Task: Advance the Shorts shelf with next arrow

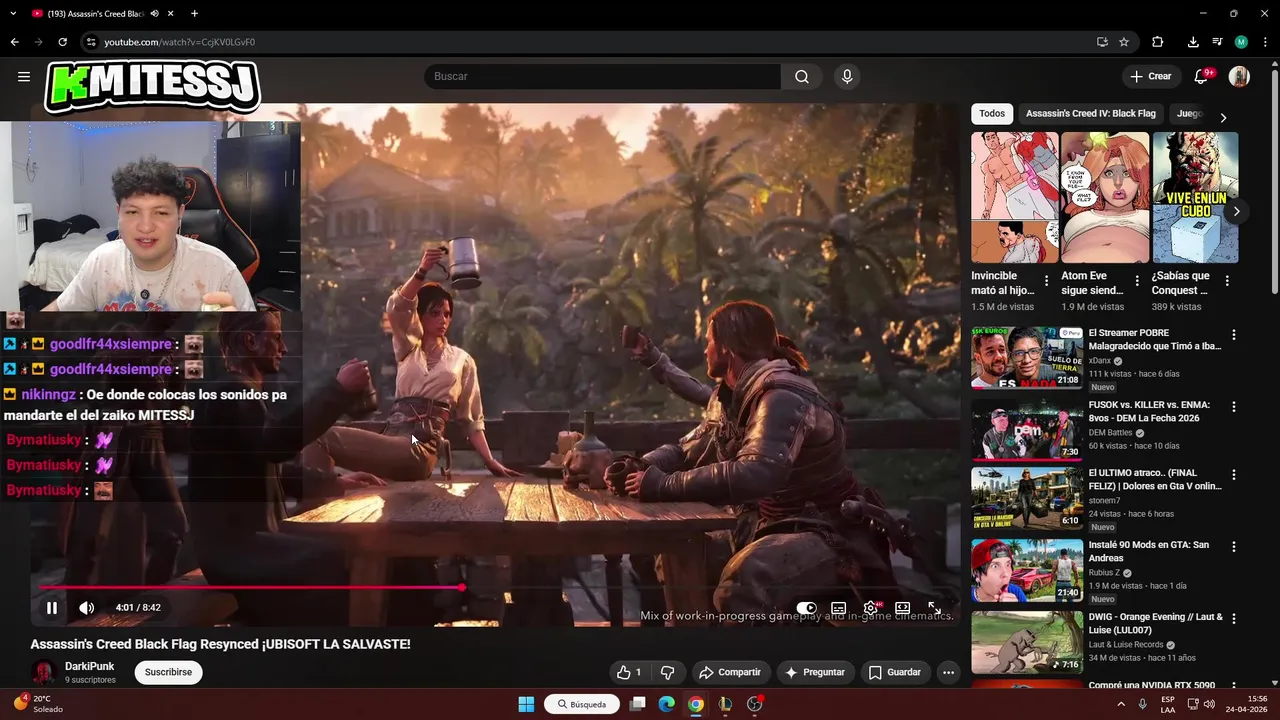Action: pyautogui.click(x=1236, y=211)
